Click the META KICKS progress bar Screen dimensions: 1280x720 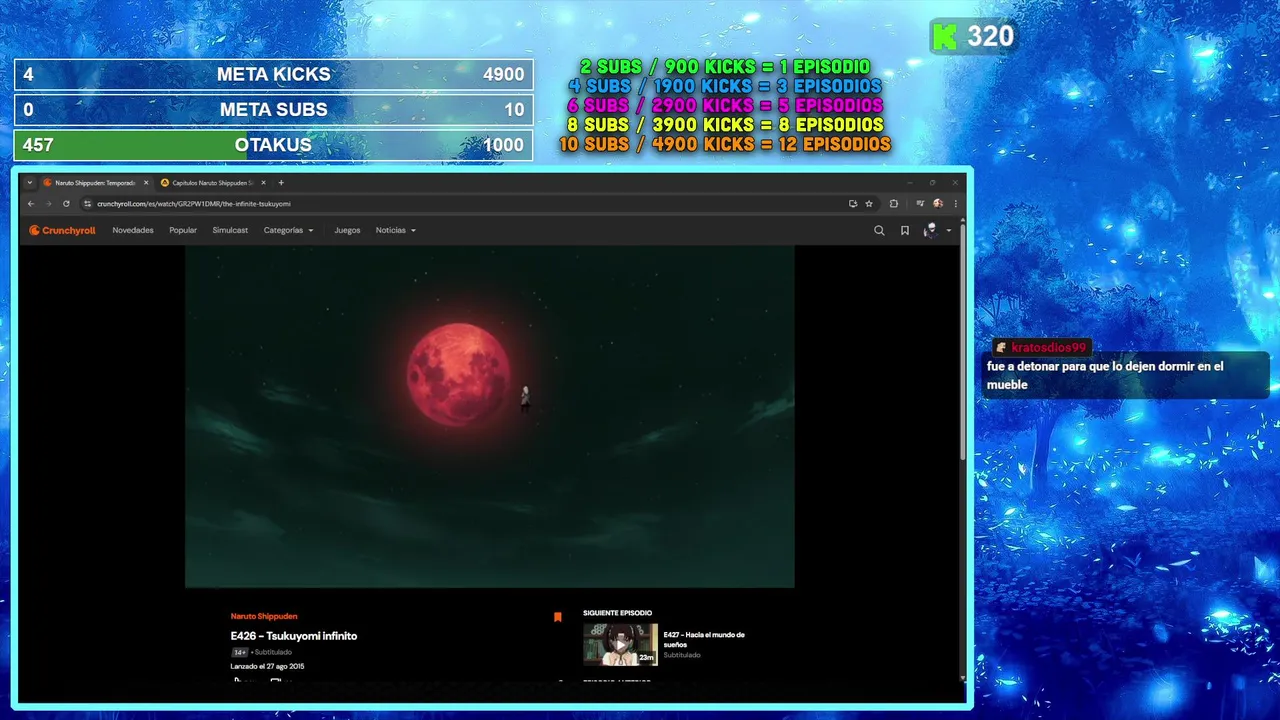click(273, 74)
